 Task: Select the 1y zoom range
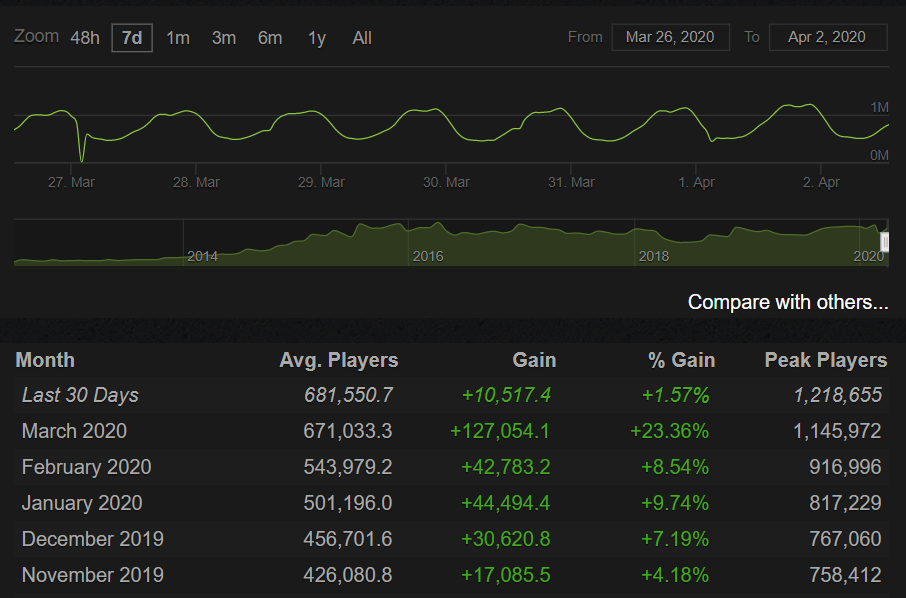[x=316, y=37]
